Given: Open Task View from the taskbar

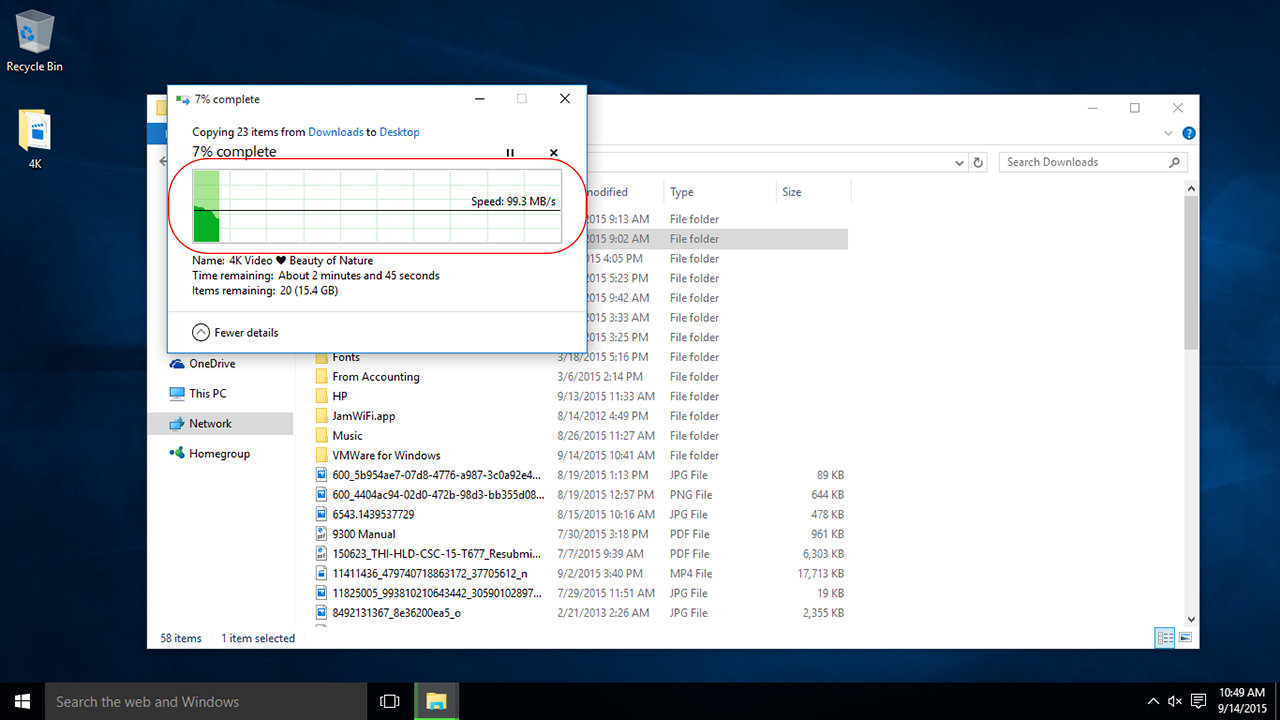Looking at the screenshot, I should [390, 702].
